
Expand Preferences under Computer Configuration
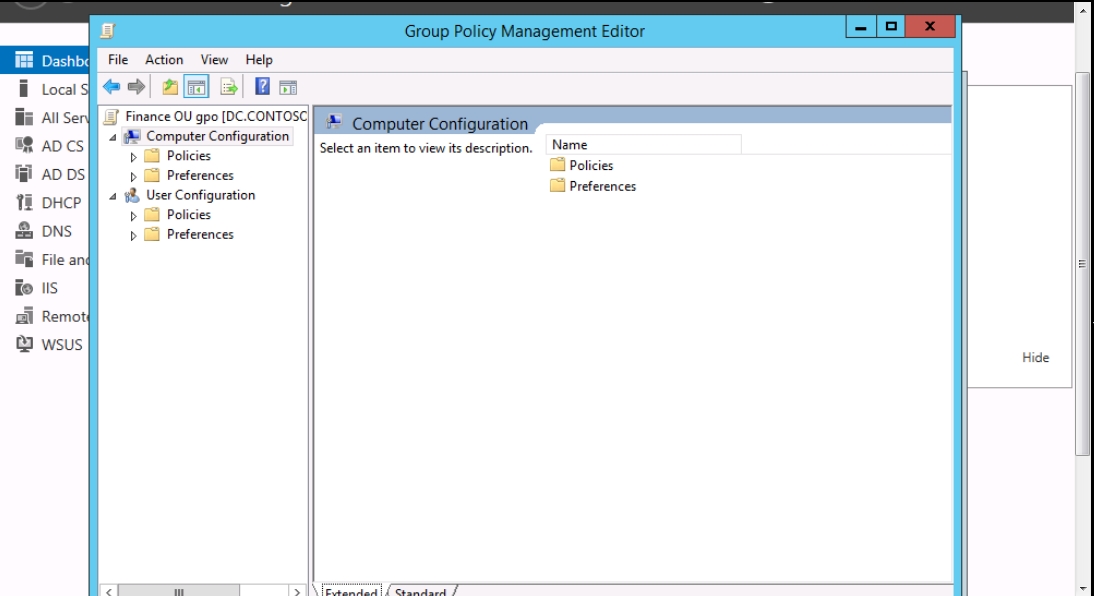point(133,177)
